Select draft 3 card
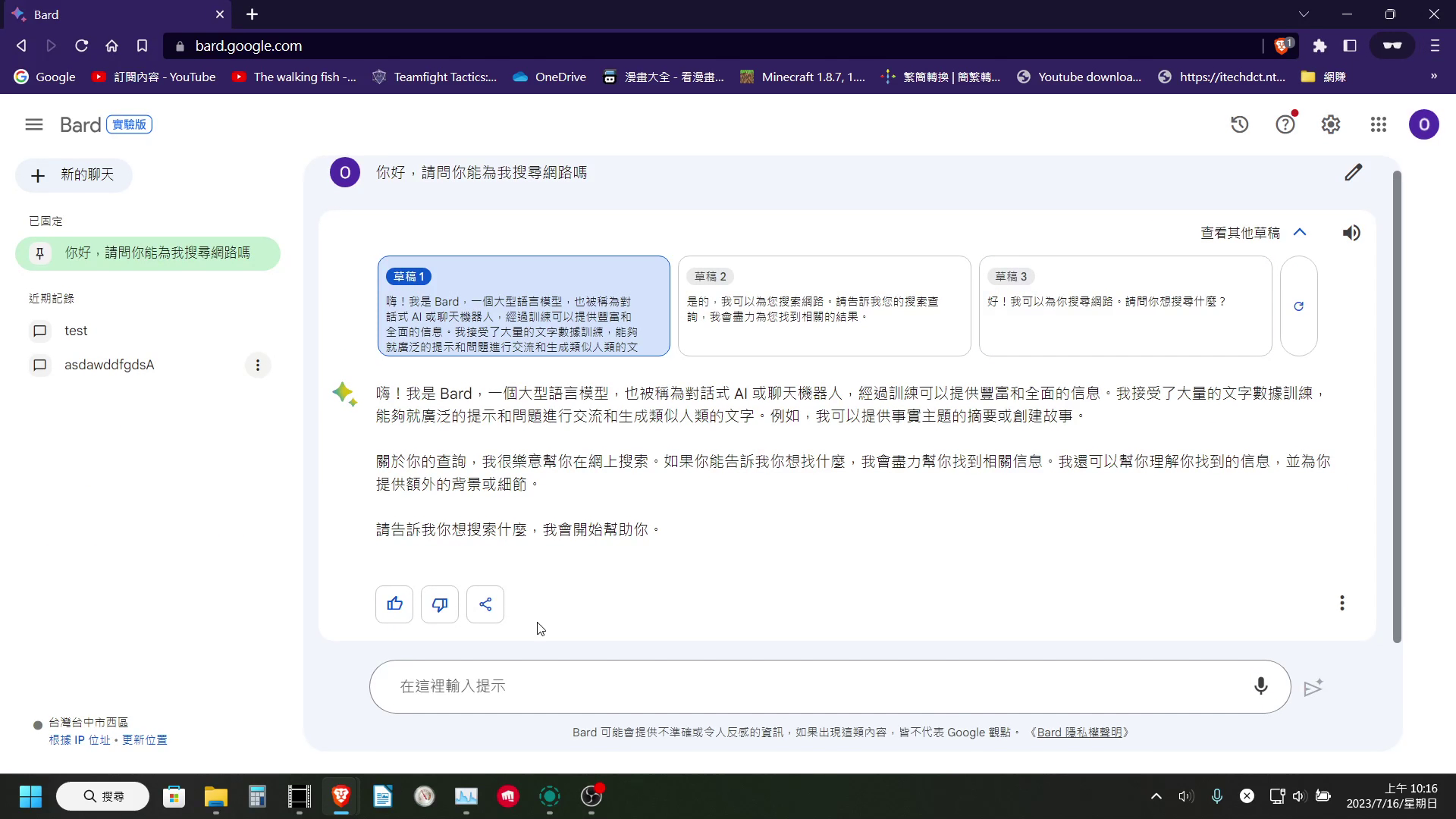The width and height of the screenshot is (1456, 819). (x=1125, y=306)
